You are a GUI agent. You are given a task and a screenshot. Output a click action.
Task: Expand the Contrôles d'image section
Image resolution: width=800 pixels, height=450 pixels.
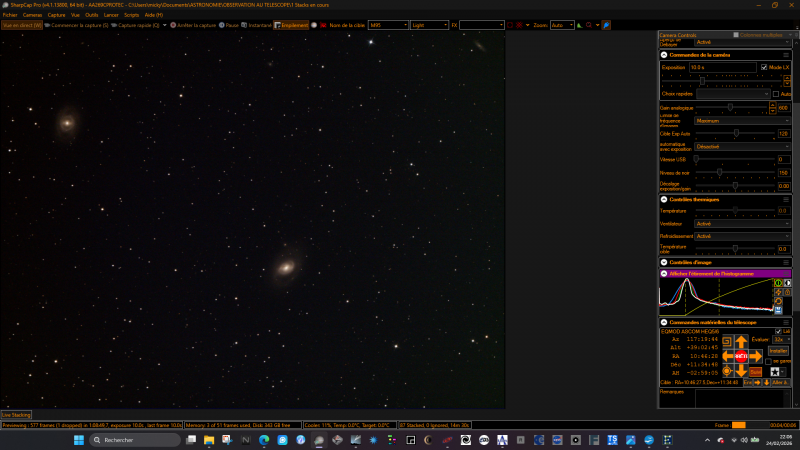tap(664, 262)
